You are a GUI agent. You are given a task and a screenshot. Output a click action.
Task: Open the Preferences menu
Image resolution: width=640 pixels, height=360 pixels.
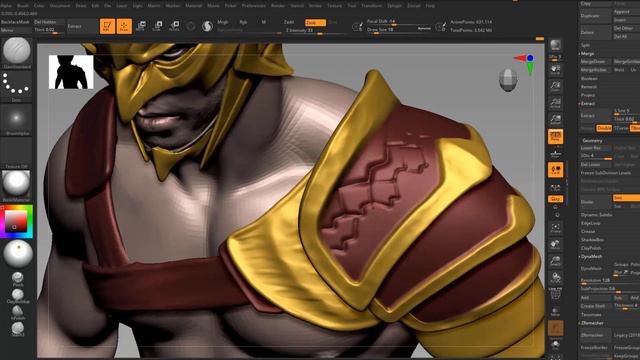point(253,6)
